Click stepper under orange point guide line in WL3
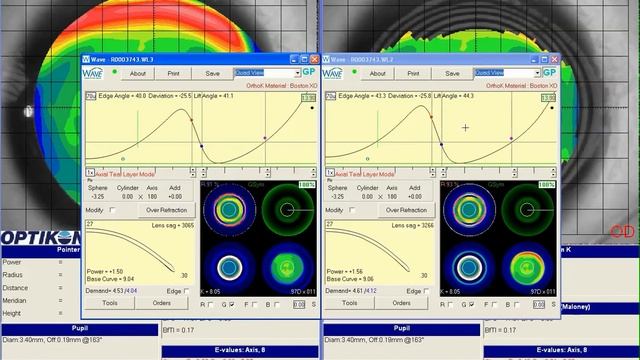Image resolution: width=640 pixels, height=360 pixels. point(193,173)
